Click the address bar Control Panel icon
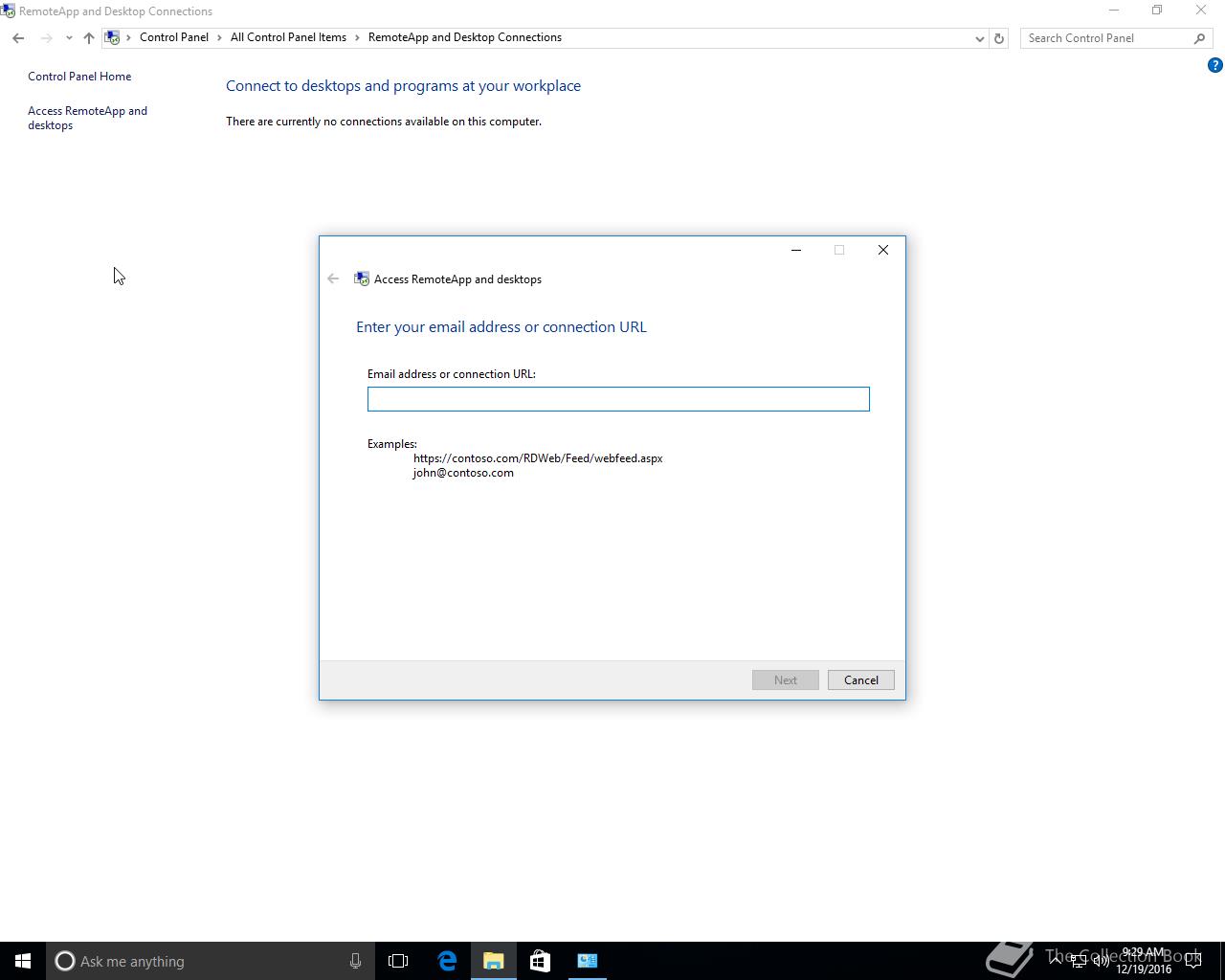1225x980 pixels. tap(113, 37)
